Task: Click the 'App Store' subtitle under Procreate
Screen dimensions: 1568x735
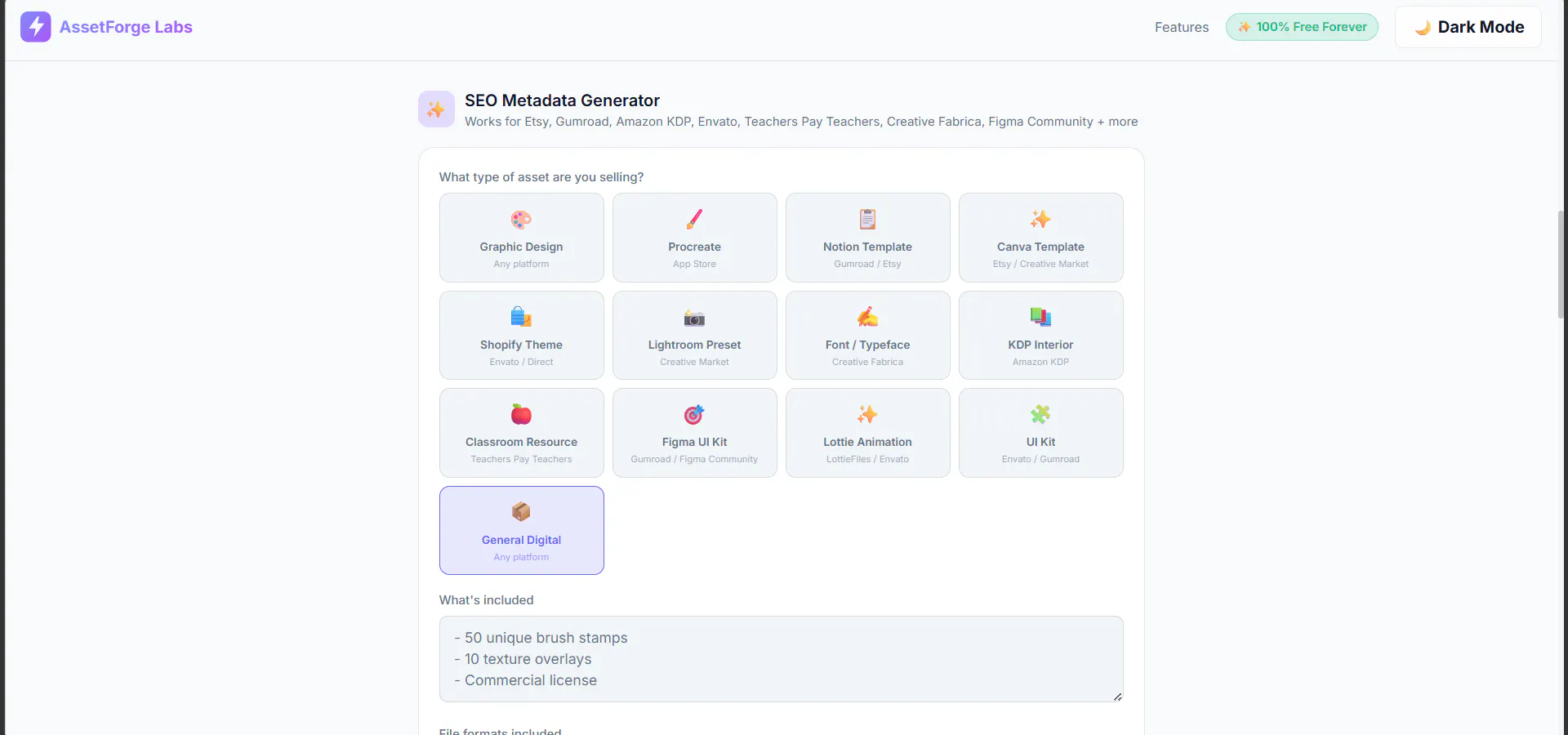Action: [694, 264]
